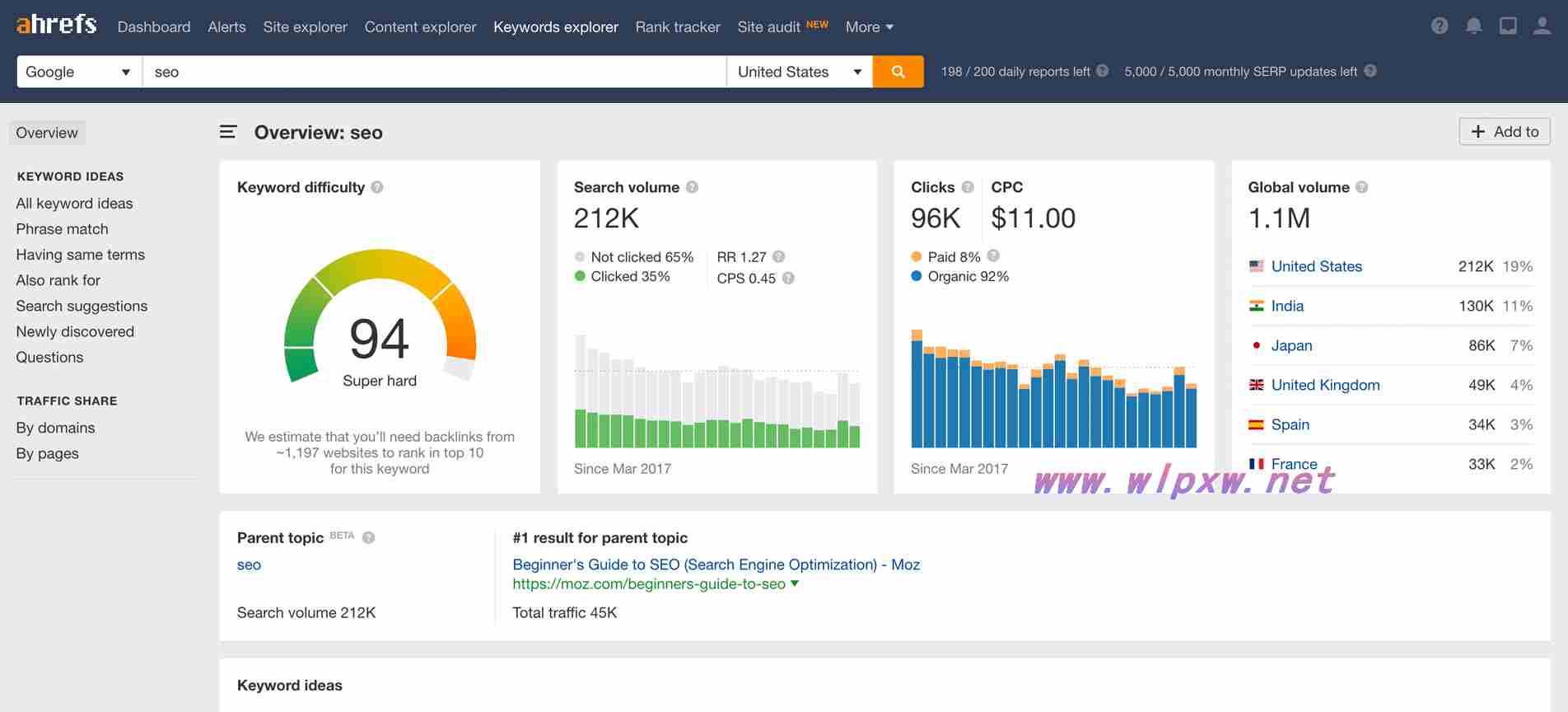Click the Ahrefs logo
The width and height of the screenshot is (1568, 712).
pyautogui.click(x=56, y=24)
